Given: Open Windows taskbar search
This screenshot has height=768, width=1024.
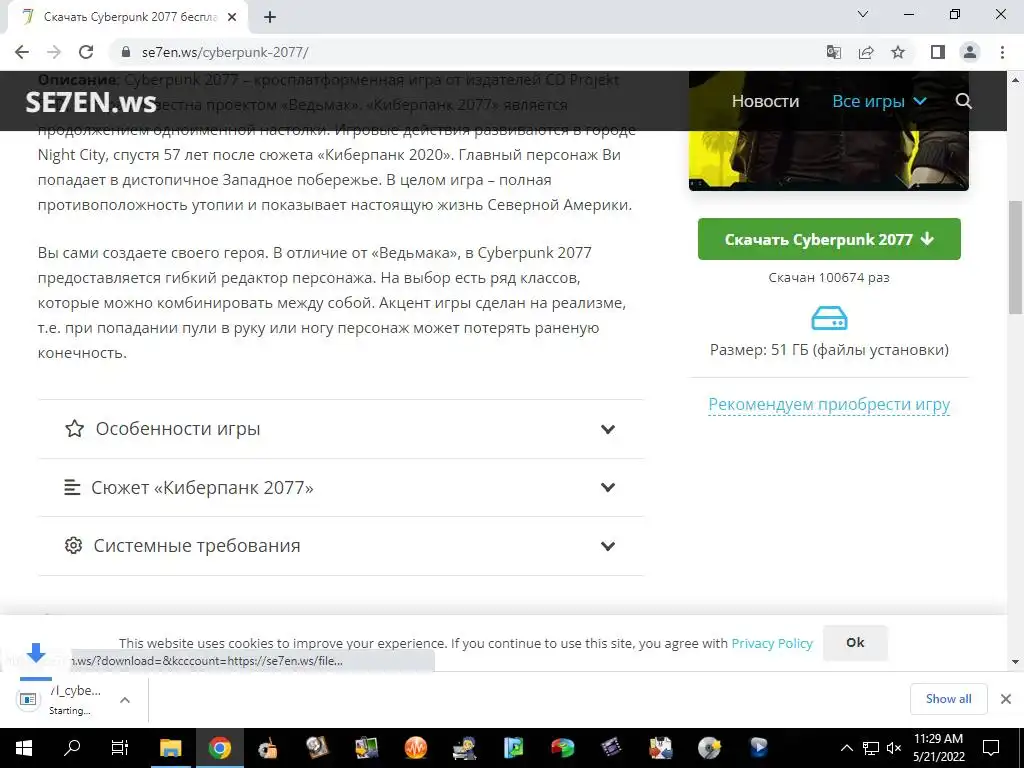Looking at the screenshot, I should 72,748.
